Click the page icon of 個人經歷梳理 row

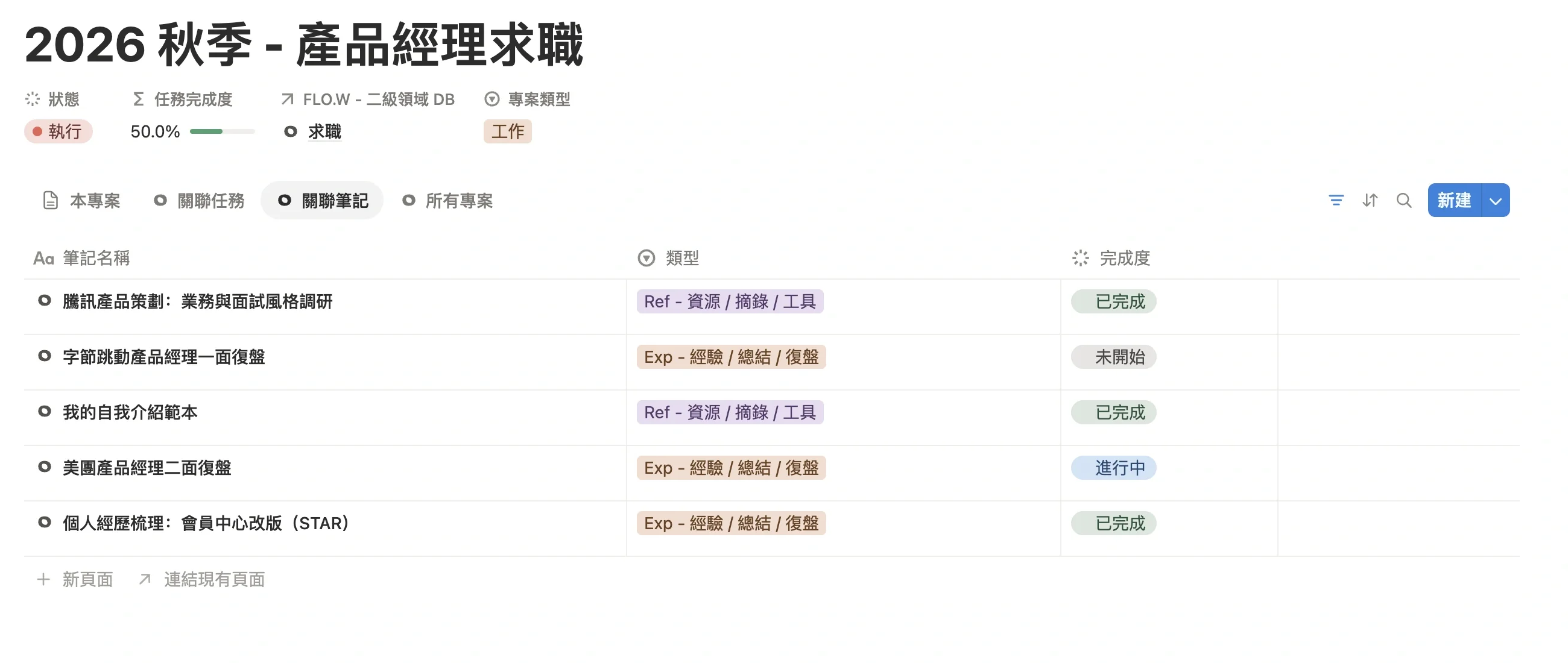pyautogui.click(x=45, y=522)
